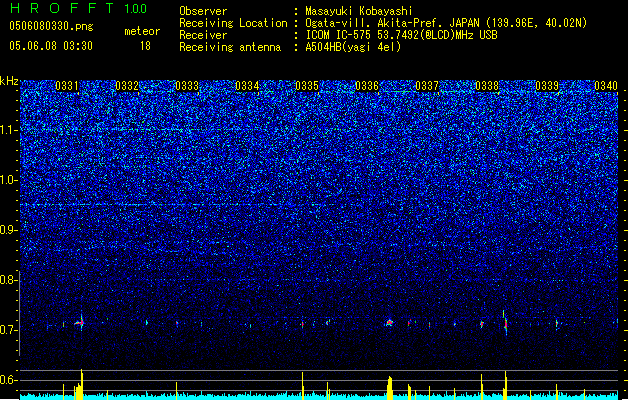
Task: Click the 1.0 kHz frequency axis label
Action: 9,180
